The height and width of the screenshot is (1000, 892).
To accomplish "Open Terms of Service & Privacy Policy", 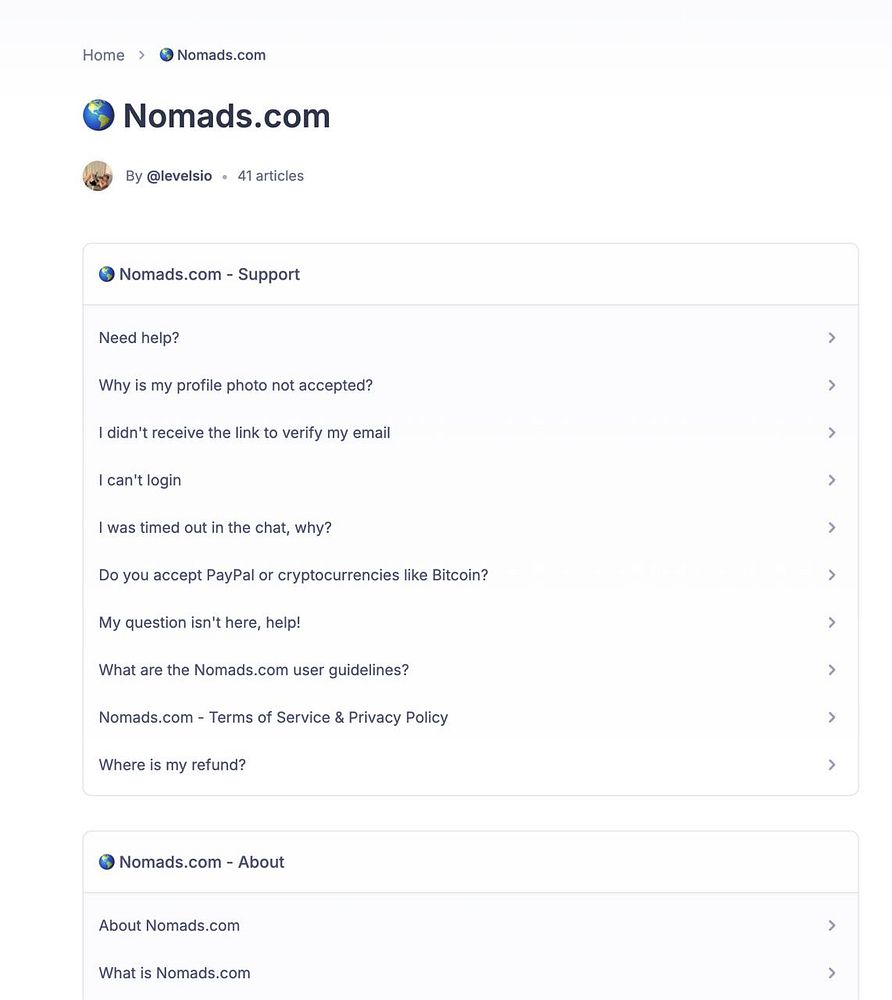I will pyautogui.click(x=273, y=718).
